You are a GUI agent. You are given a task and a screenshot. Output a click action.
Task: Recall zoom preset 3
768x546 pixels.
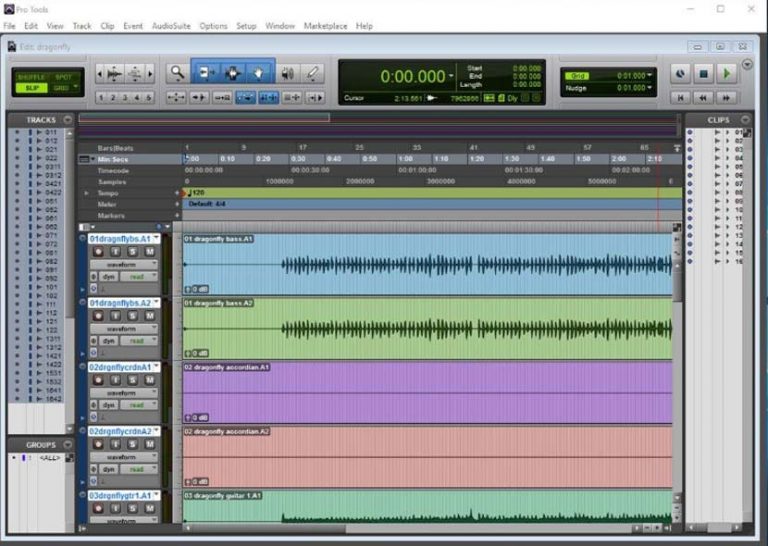pos(125,97)
